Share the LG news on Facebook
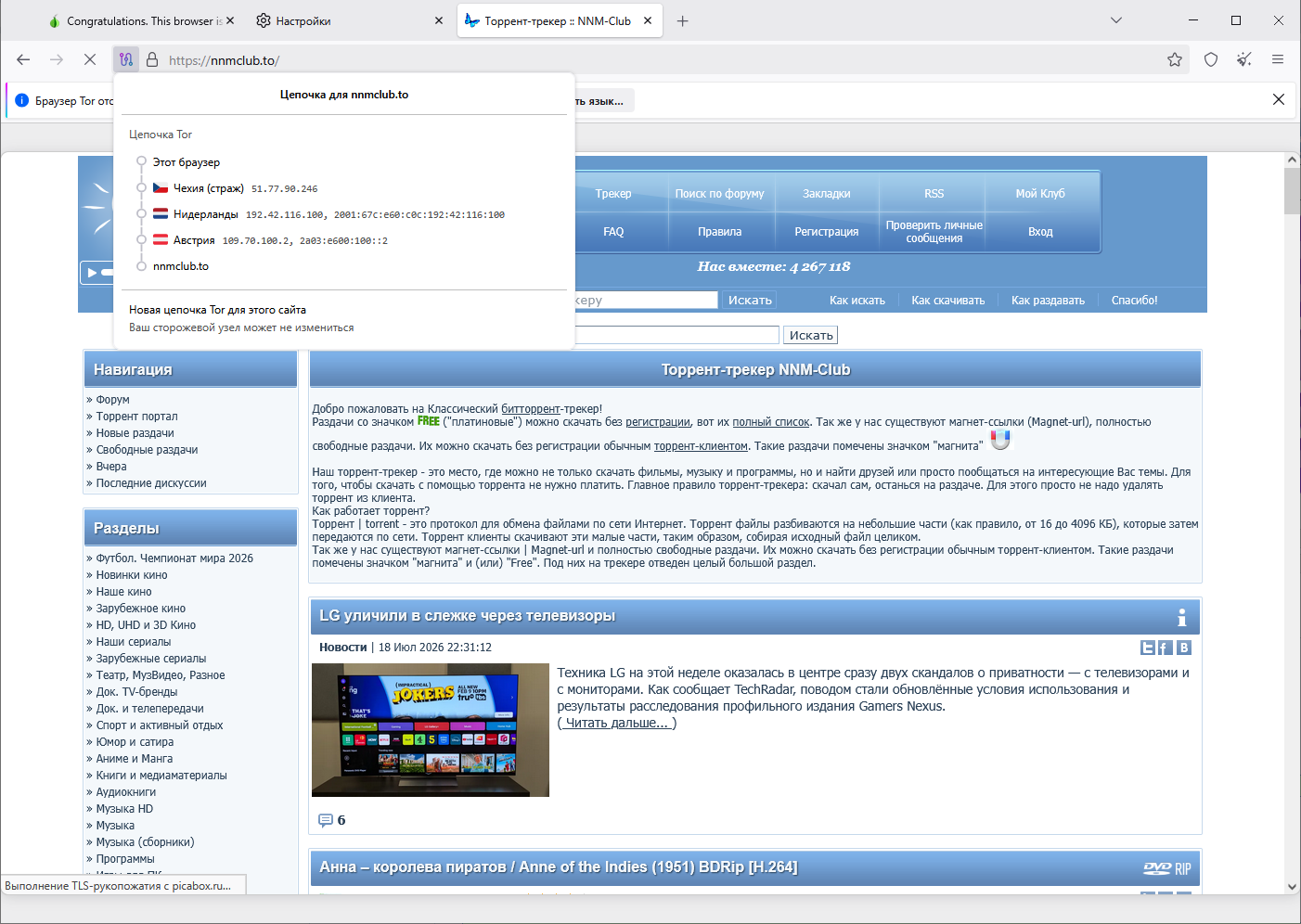Viewport: 1301px width, 924px height. pyautogui.click(x=1166, y=648)
